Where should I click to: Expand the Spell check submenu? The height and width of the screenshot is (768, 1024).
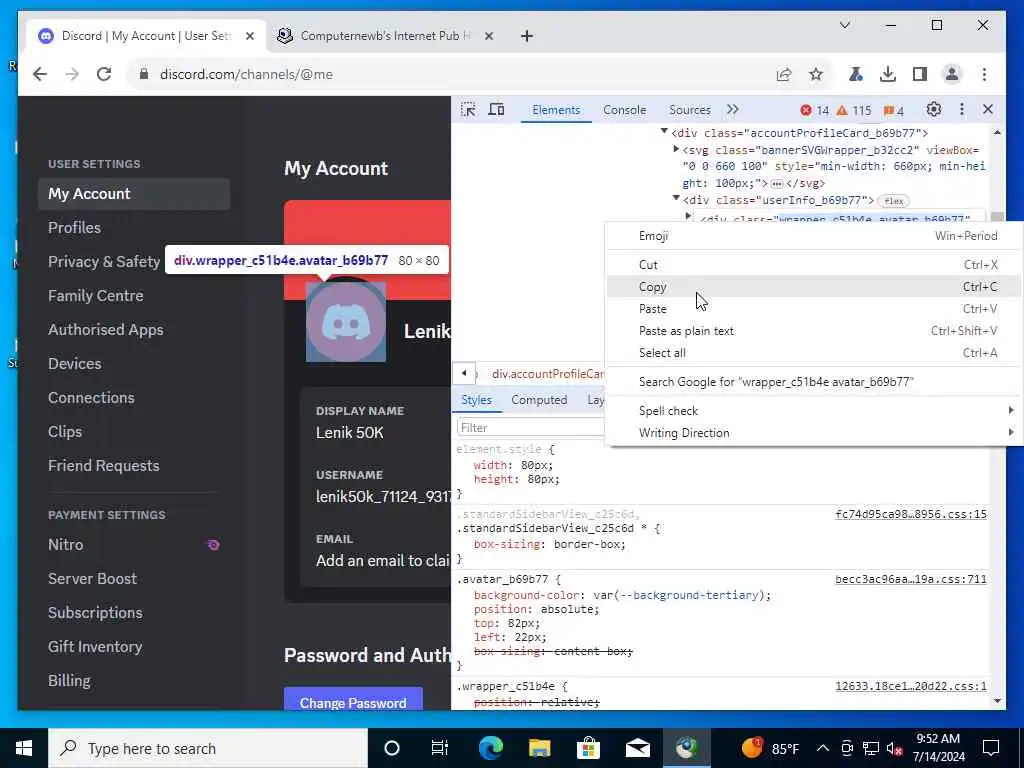click(813, 411)
